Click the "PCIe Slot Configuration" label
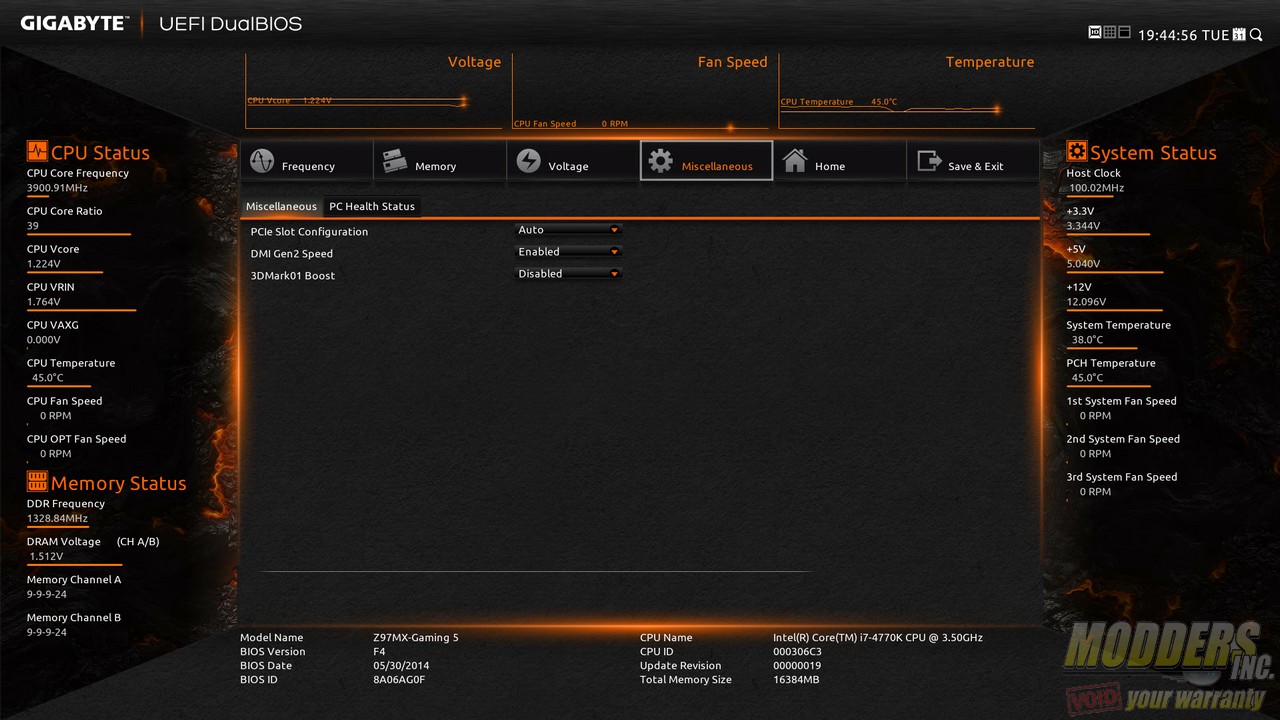The height and width of the screenshot is (720, 1280). 309,232
